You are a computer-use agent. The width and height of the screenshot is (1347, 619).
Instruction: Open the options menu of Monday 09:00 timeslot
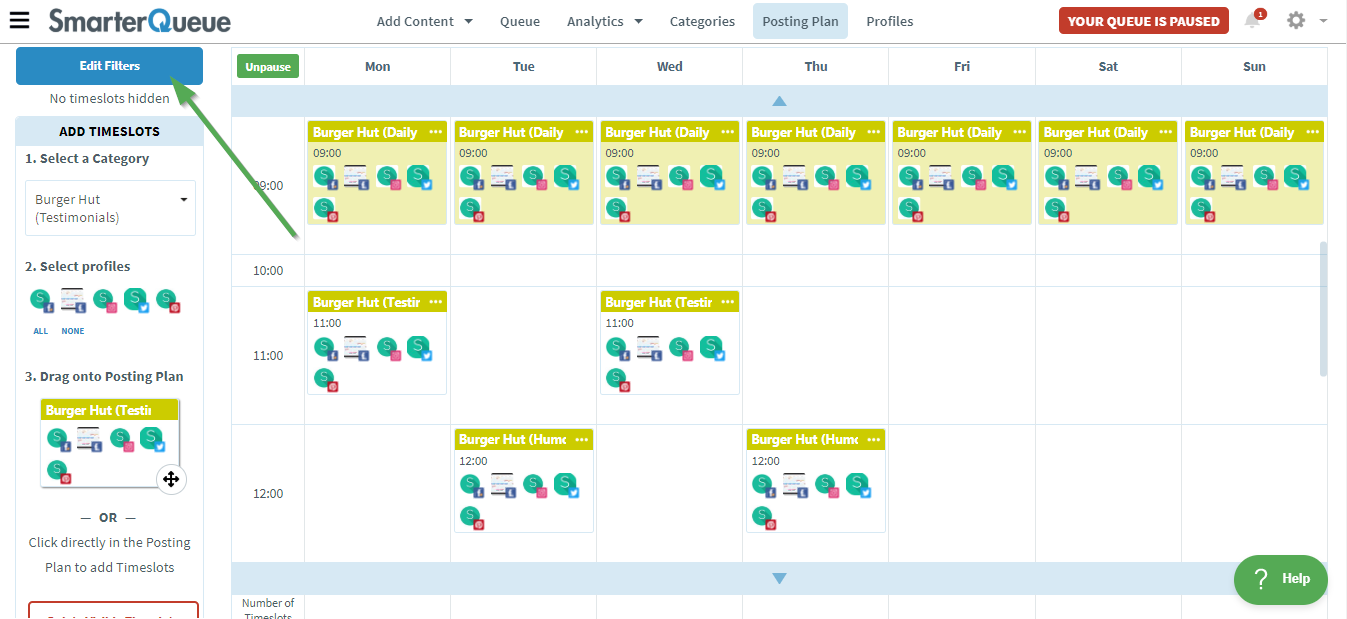[x=435, y=132]
